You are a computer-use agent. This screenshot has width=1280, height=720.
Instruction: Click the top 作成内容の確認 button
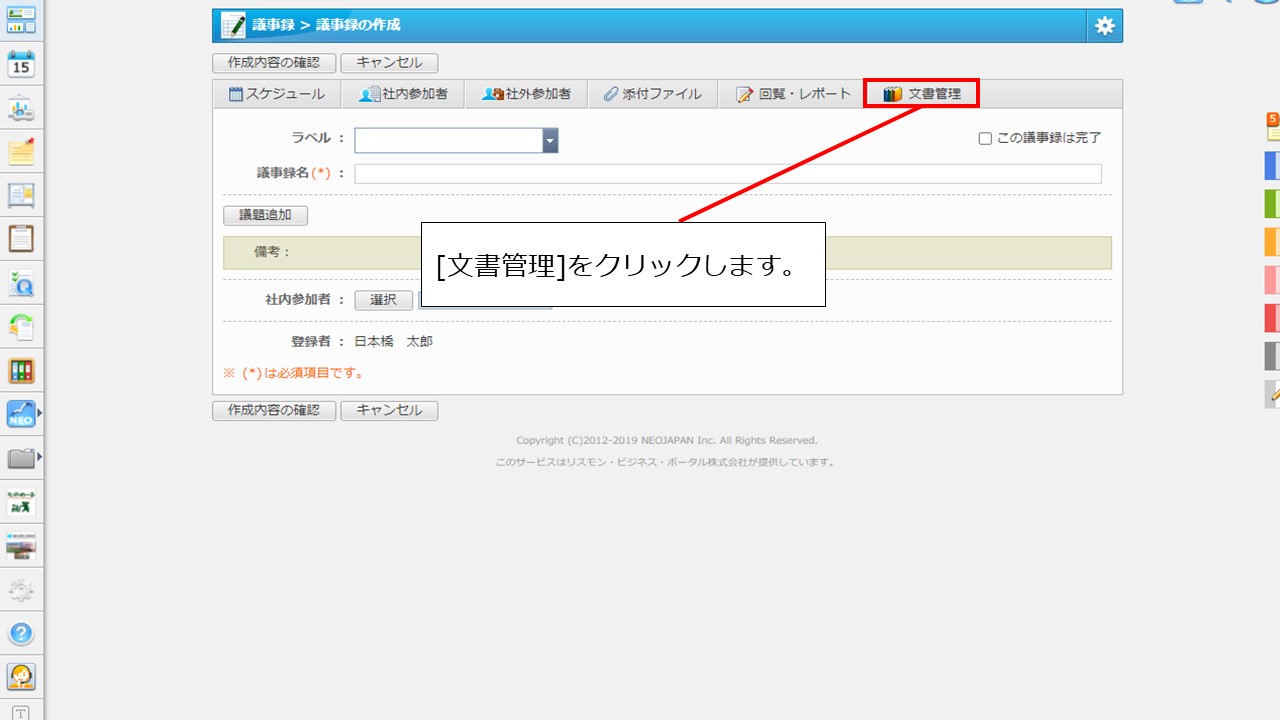273,62
